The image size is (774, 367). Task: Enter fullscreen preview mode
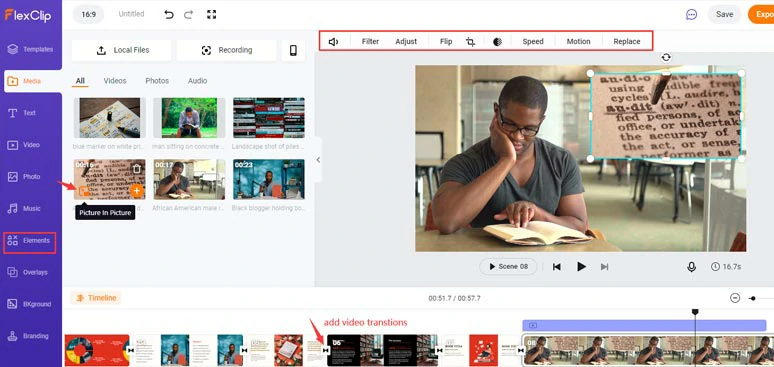click(211, 14)
